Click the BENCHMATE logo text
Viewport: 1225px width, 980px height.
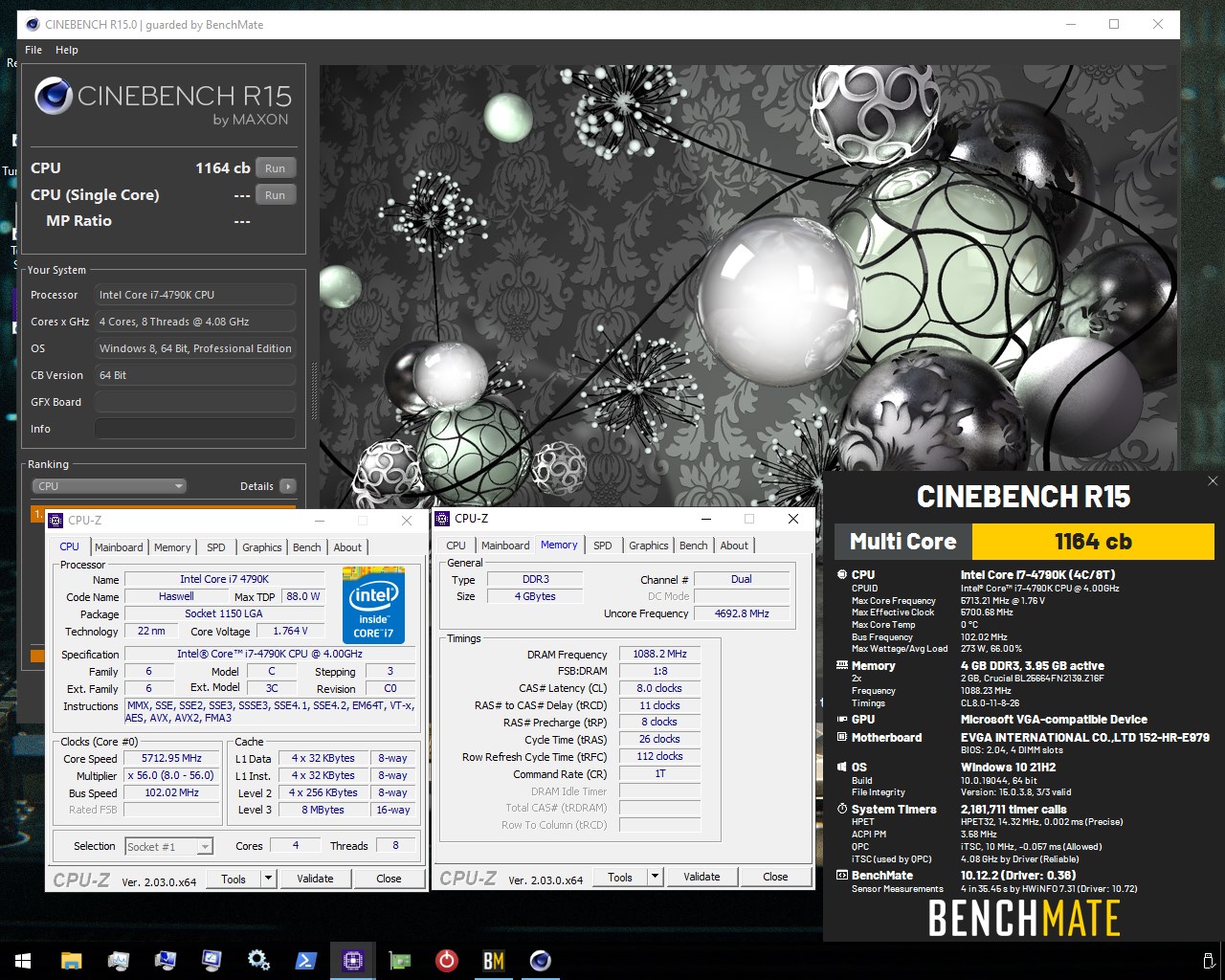(x=1024, y=919)
